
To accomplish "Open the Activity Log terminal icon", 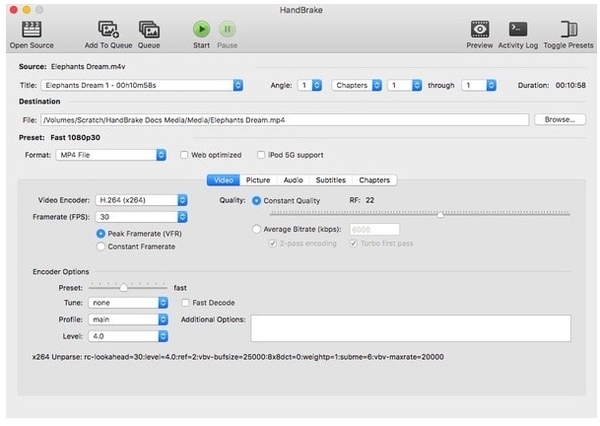I will (518, 29).
